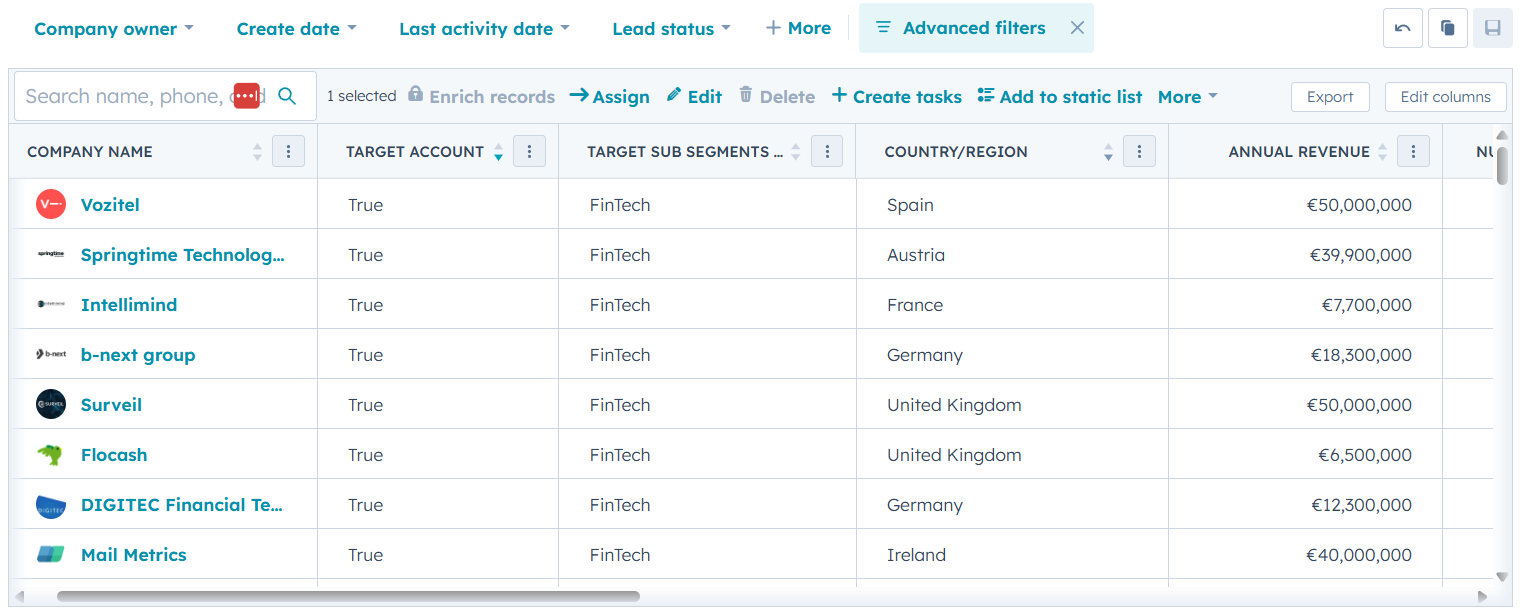
Task: Click the Mail Metrics logo
Action: click(51, 555)
